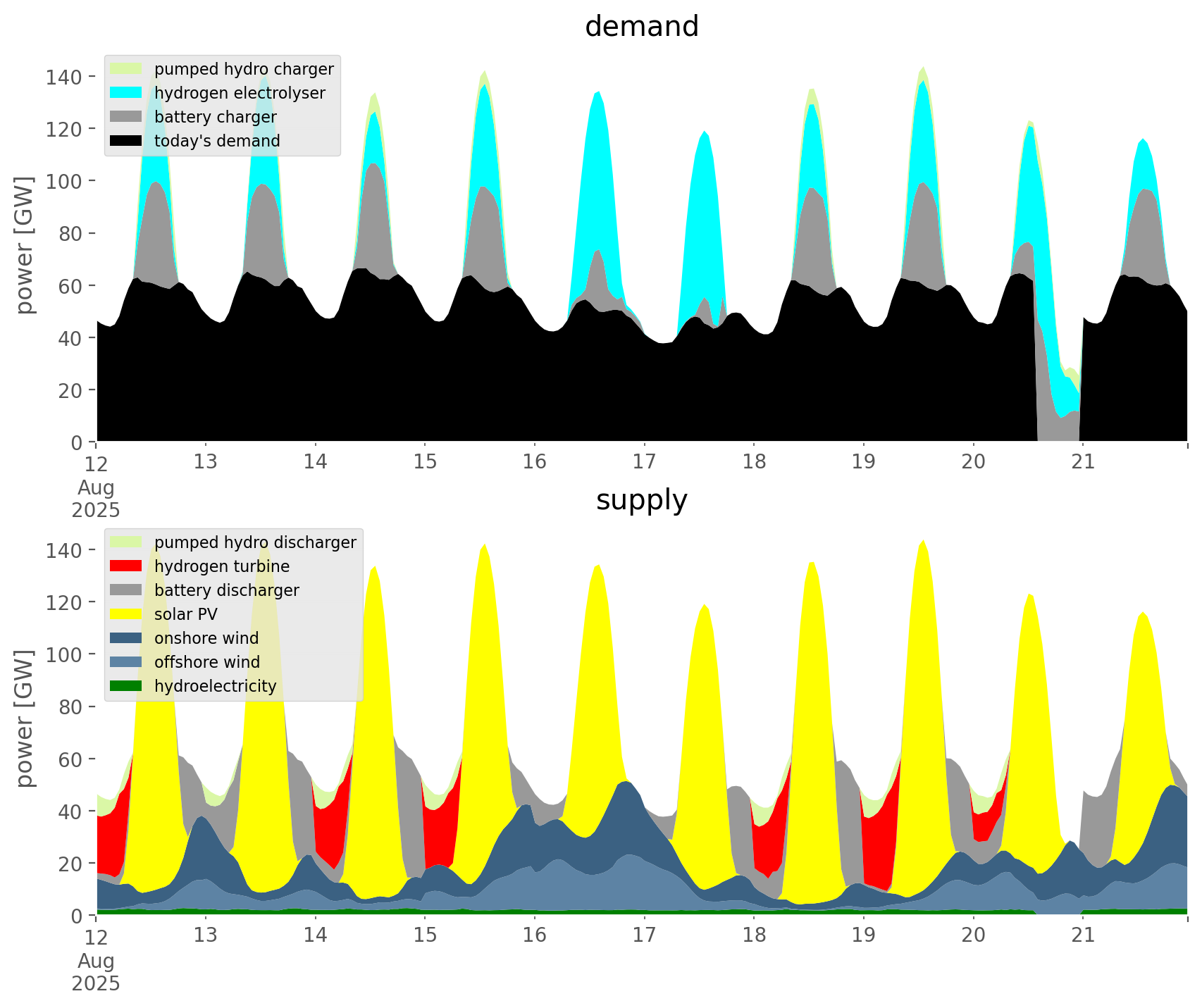Viewport: 1202px width, 1008px height.
Task: Click the offshore wind legend swatch
Action: point(126,662)
